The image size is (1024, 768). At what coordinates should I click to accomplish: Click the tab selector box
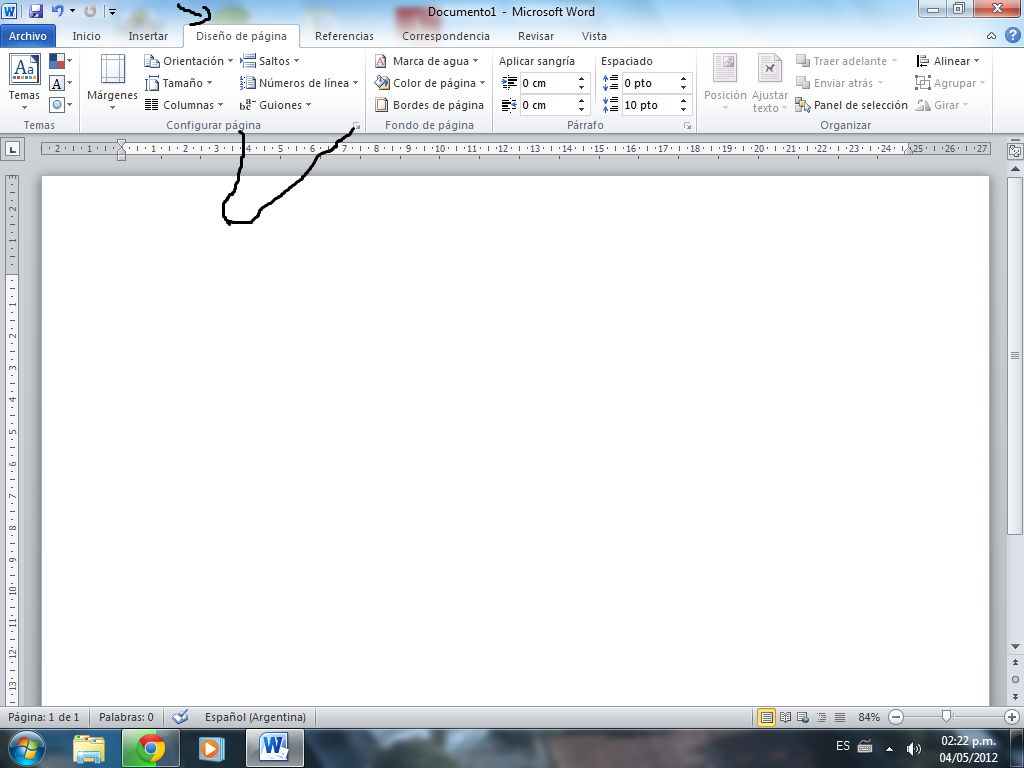[12, 149]
